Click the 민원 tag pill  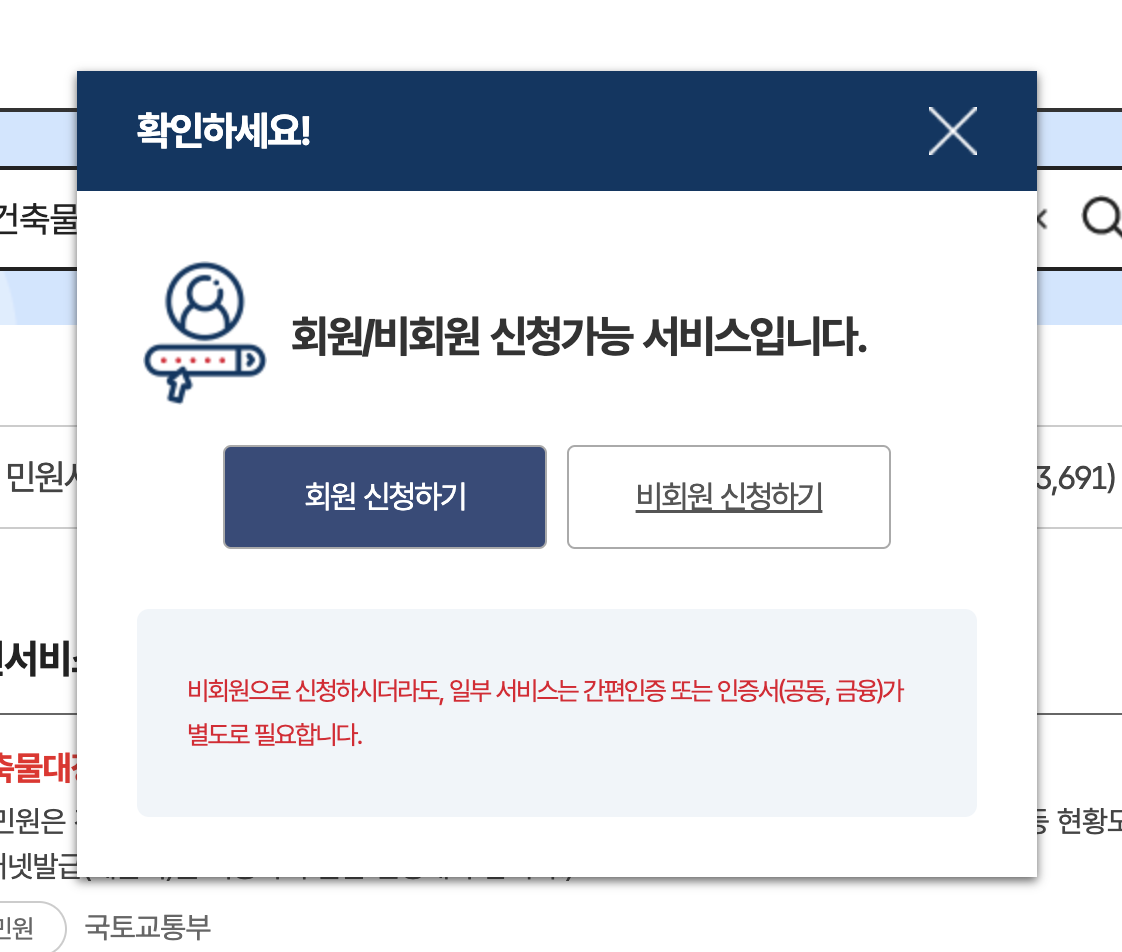click(x=29, y=928)
